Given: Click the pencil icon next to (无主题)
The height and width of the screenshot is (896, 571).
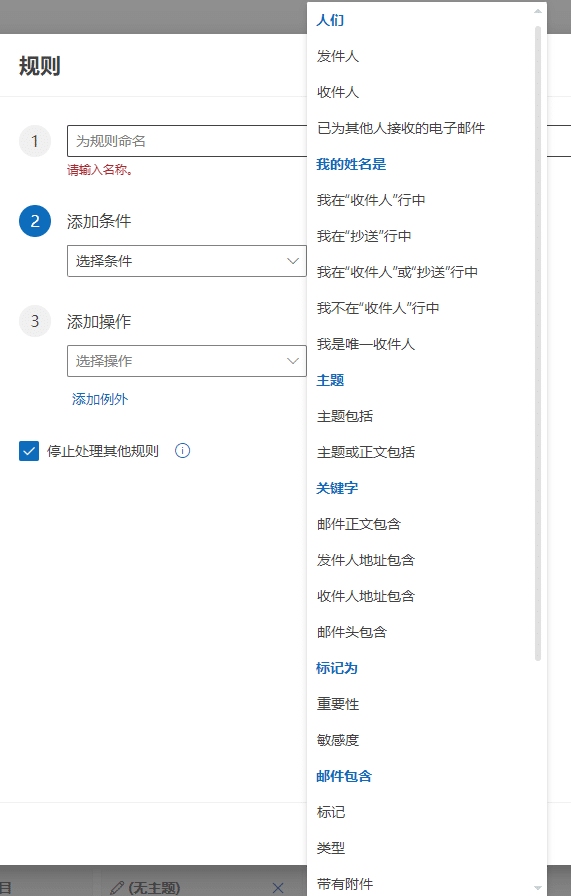Looking at the screenshot, I should (x=117, y=887).
